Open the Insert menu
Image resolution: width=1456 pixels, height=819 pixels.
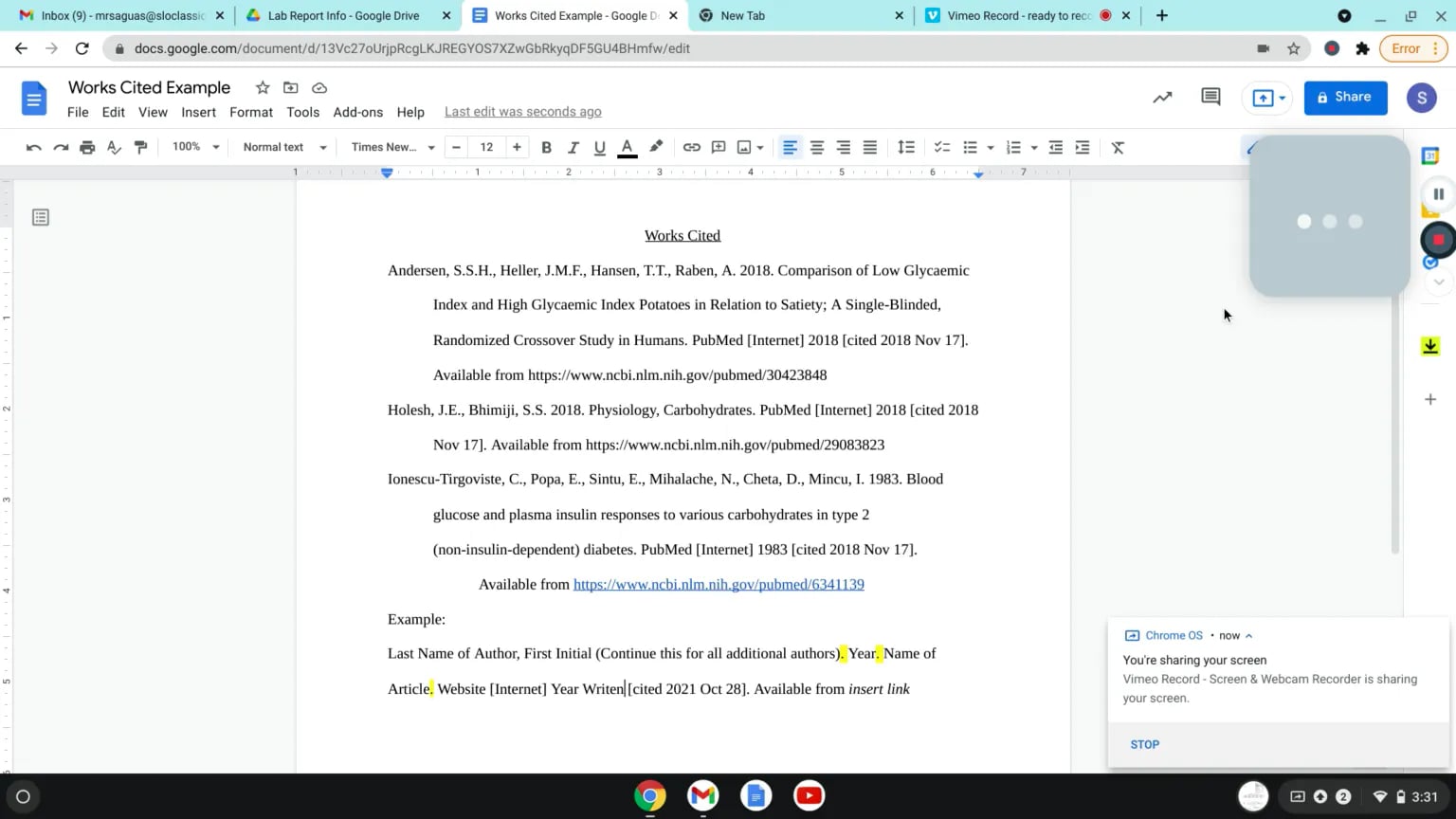pyautogui.click(x=198, y=112)
